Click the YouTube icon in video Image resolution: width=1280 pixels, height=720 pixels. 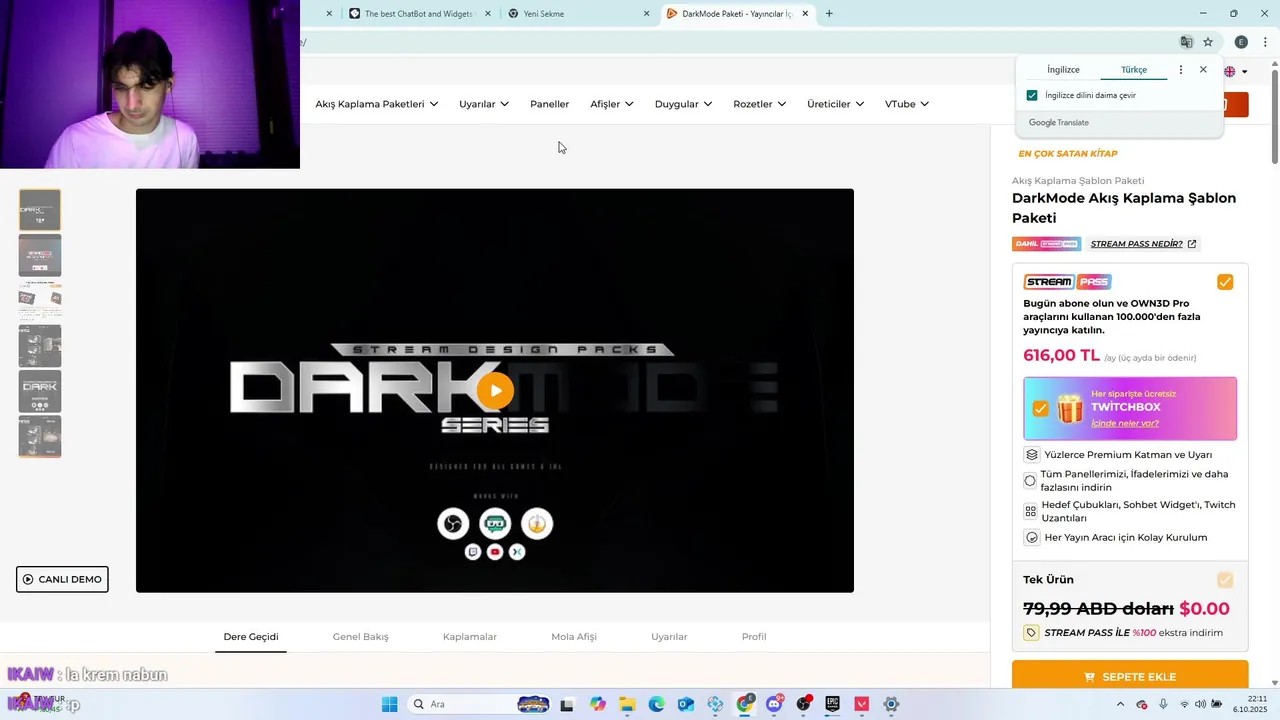495,552
